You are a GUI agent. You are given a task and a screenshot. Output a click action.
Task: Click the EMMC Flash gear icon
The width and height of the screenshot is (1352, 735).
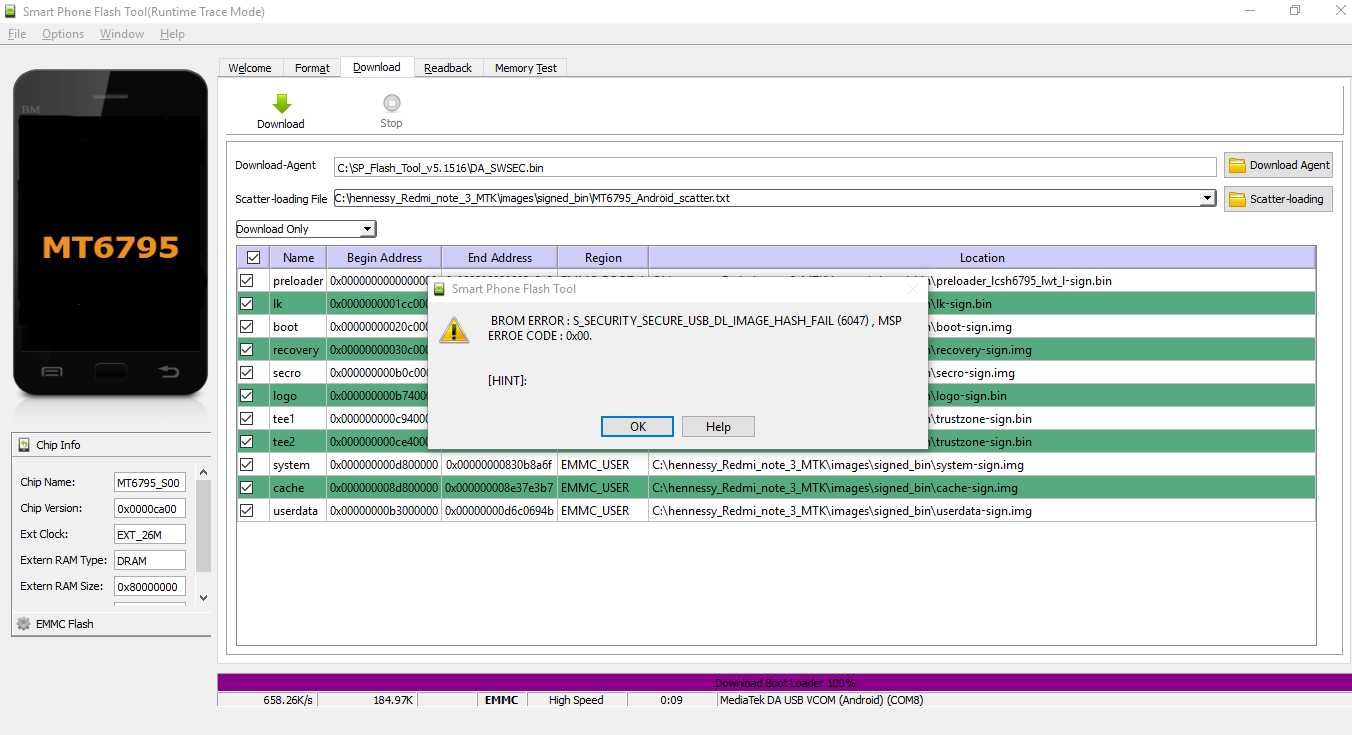24,624
